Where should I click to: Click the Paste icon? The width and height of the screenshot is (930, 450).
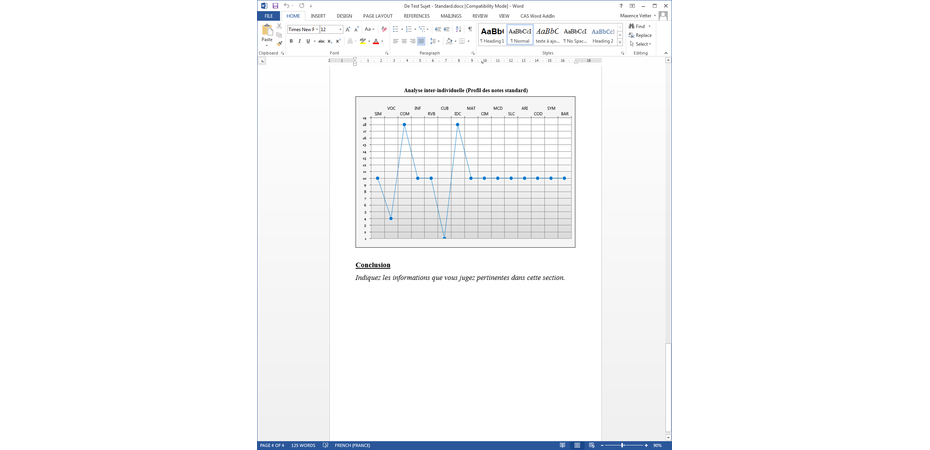(267, 33)
